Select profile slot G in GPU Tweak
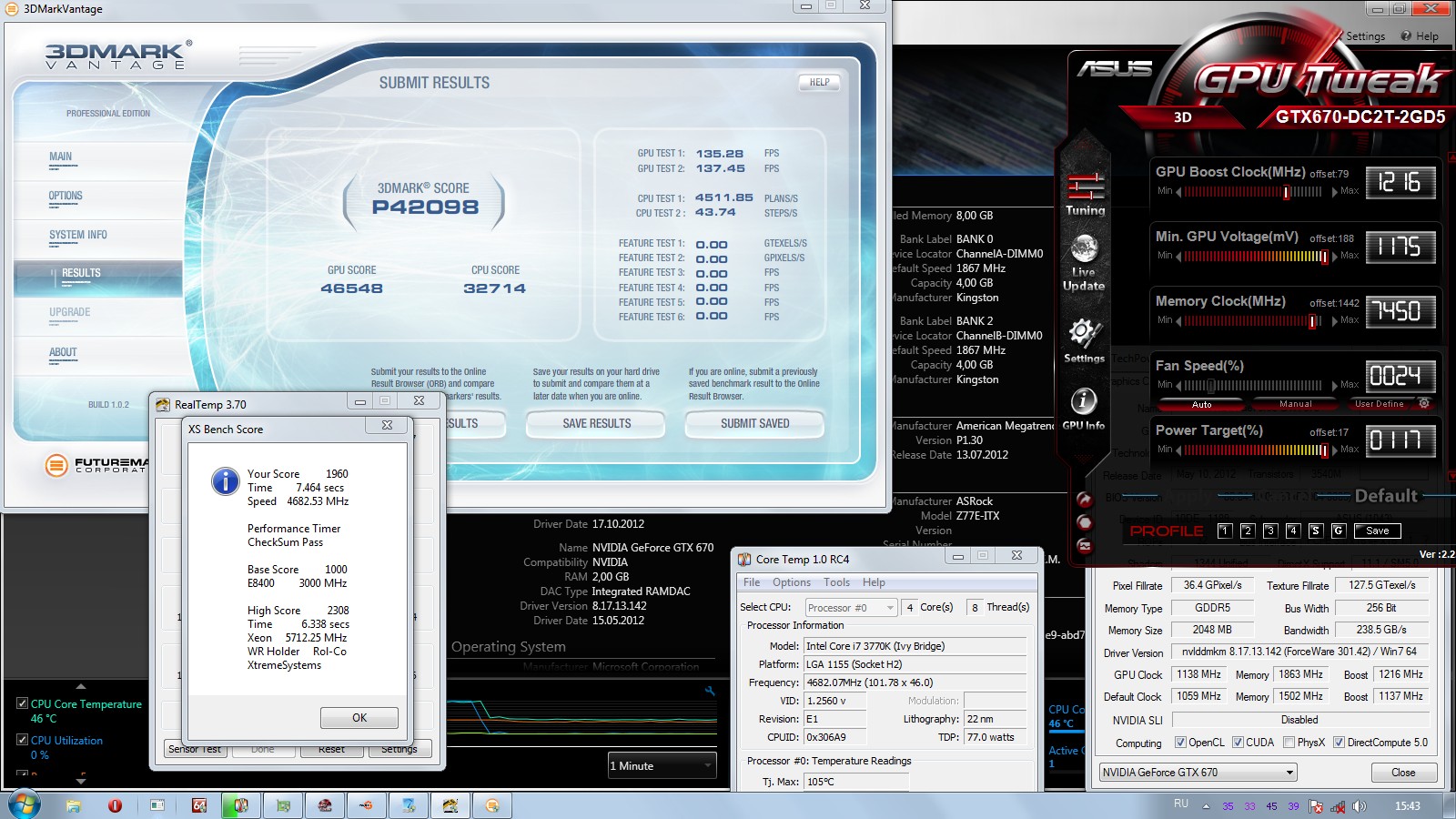The height and width of the screenshot is (819, 1456). pos(1338,531)
